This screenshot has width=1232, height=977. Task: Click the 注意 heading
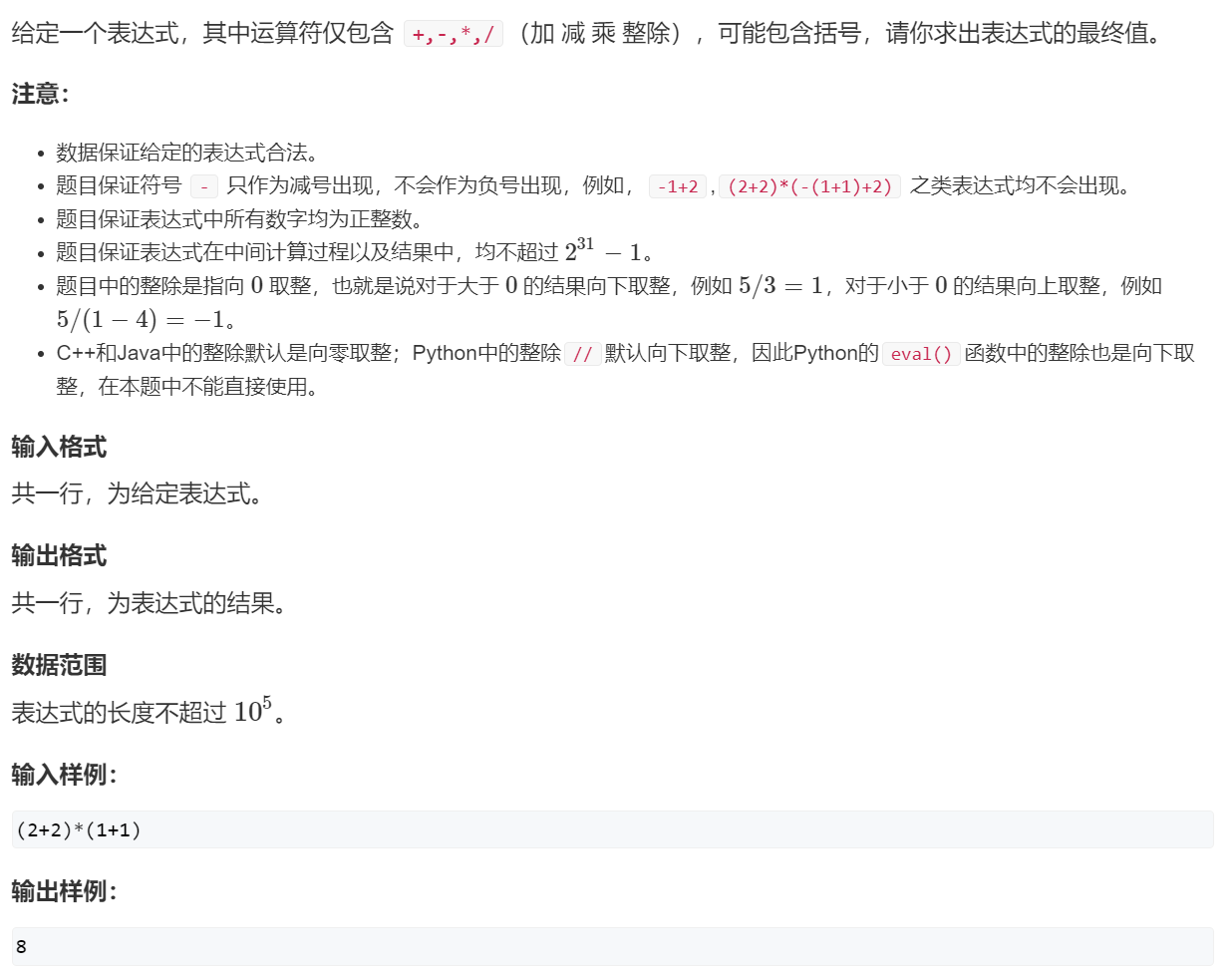pyautogui.click(x=40, y=94)
